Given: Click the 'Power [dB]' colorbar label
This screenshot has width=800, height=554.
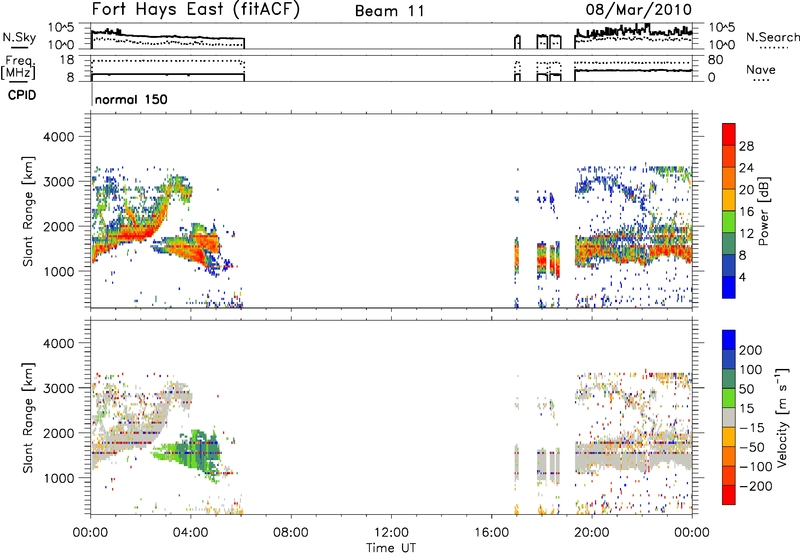Looking at the screenshot, I should [x=763, y=211].
